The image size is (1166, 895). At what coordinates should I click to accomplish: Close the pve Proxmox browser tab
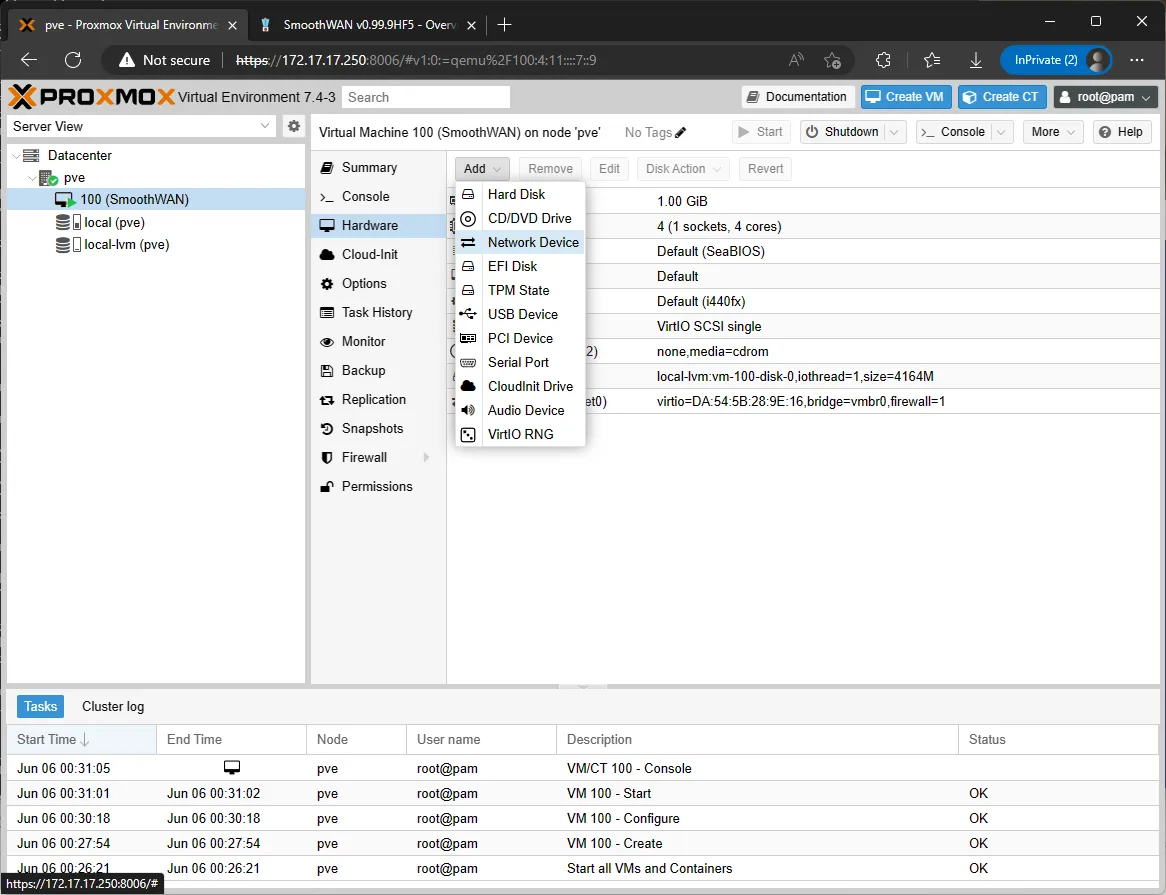[233, 25]
